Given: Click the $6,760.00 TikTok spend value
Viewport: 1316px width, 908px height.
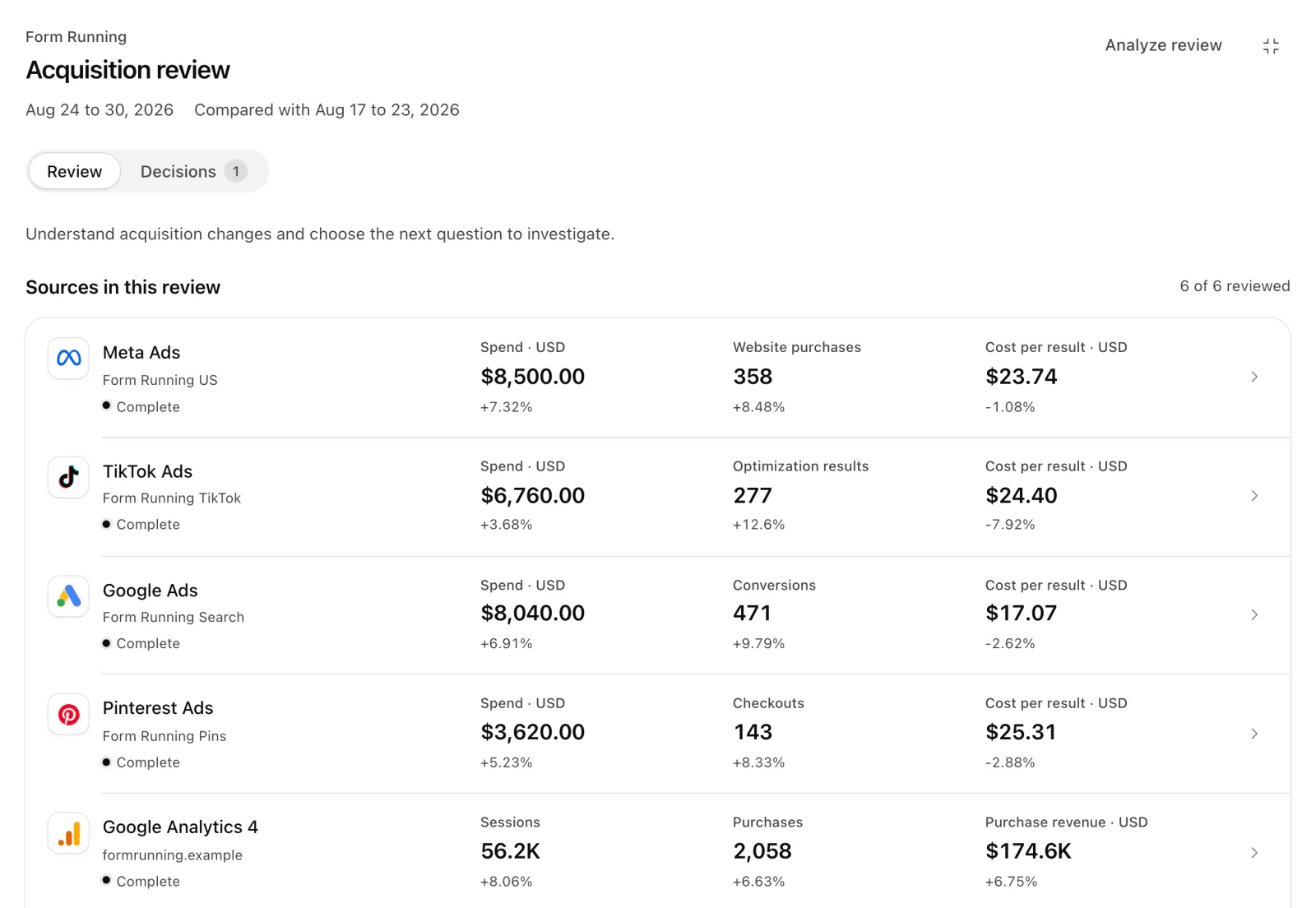Looking at the screenshot, I should [533, 496].
